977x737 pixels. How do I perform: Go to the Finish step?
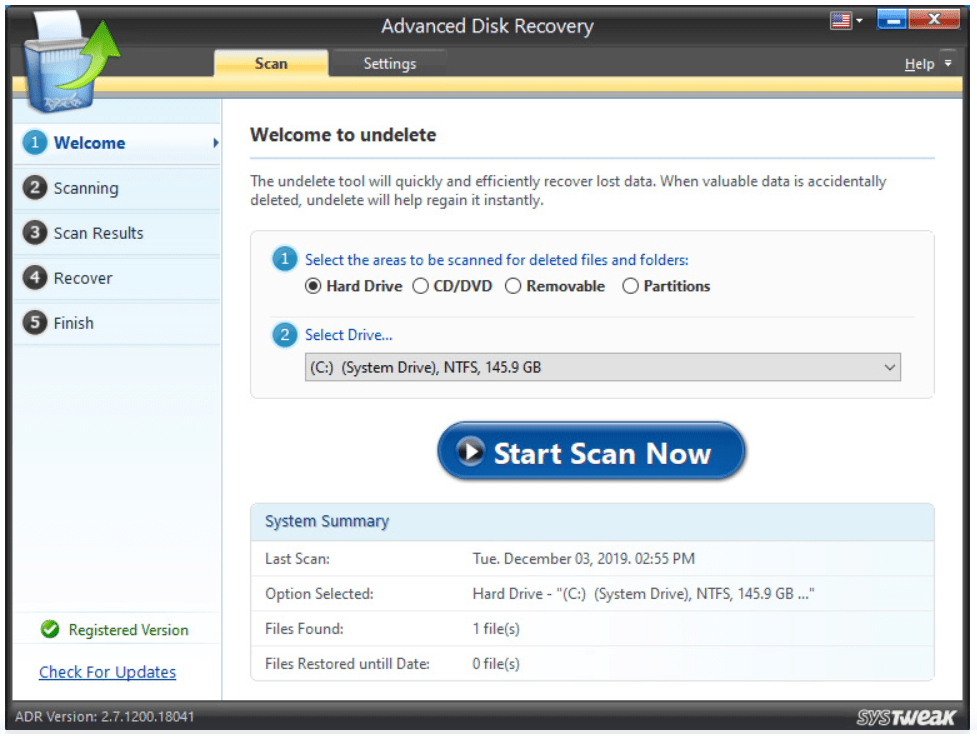coord(117,322)
